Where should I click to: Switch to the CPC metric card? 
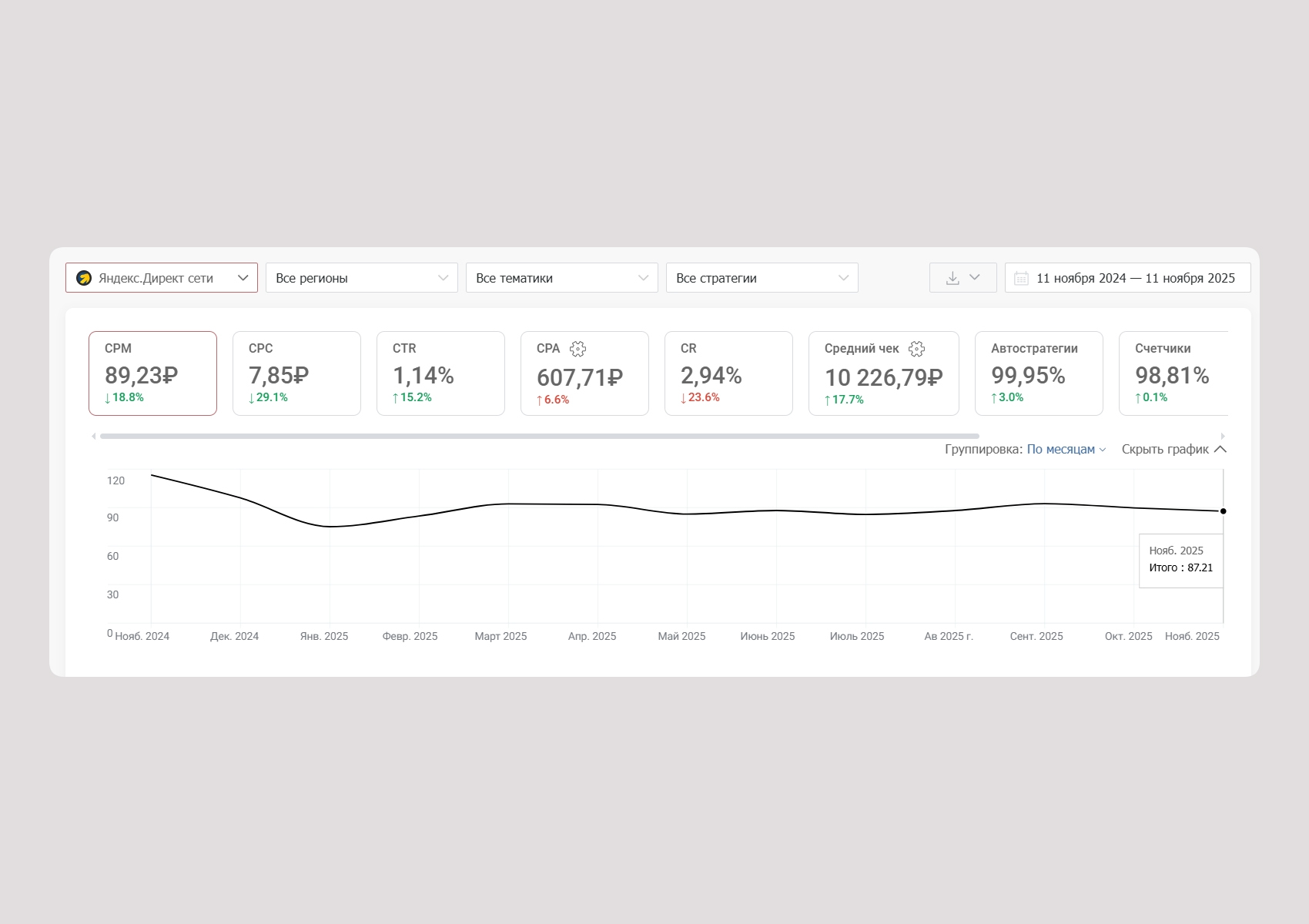296,373
